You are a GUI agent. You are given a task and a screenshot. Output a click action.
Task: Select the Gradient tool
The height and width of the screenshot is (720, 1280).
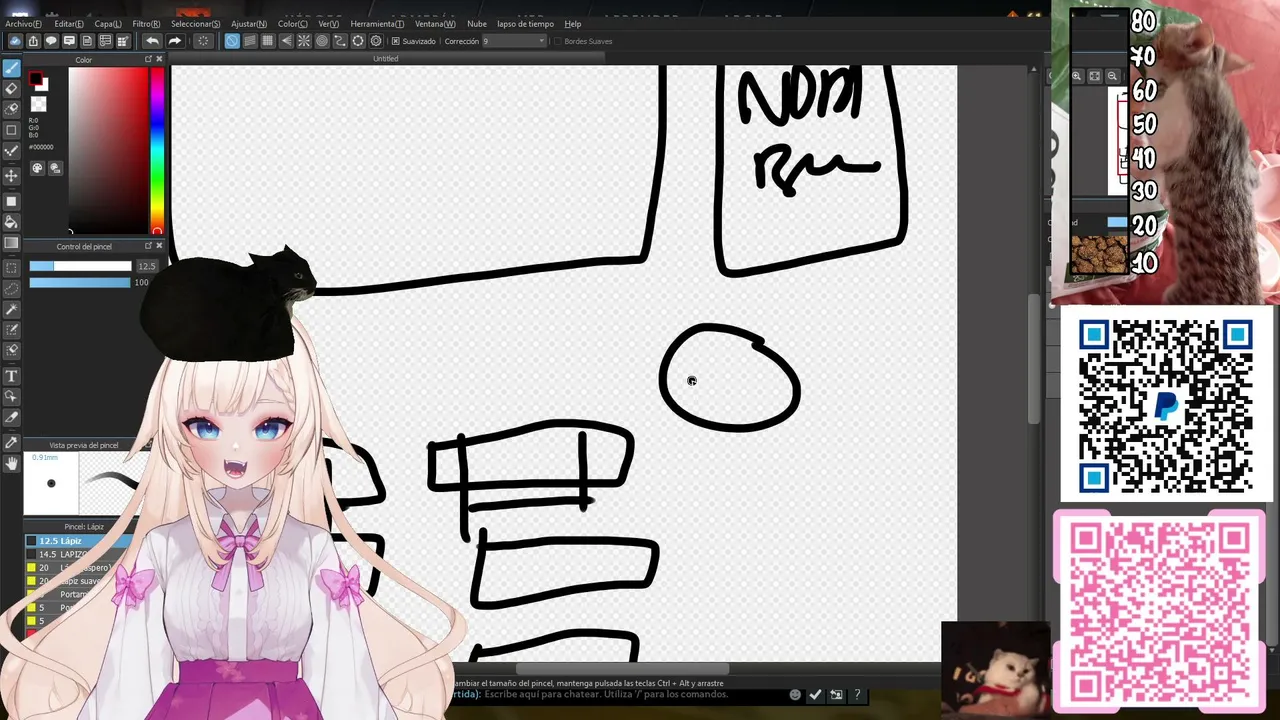pyautogui.click(x=12, y=243)
